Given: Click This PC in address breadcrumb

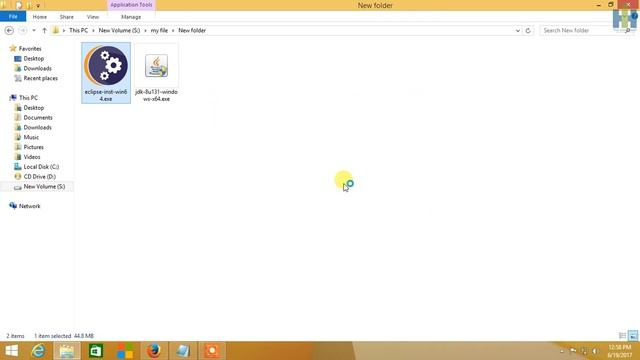Looking at the screenshot, I should (x=78, y=31).
